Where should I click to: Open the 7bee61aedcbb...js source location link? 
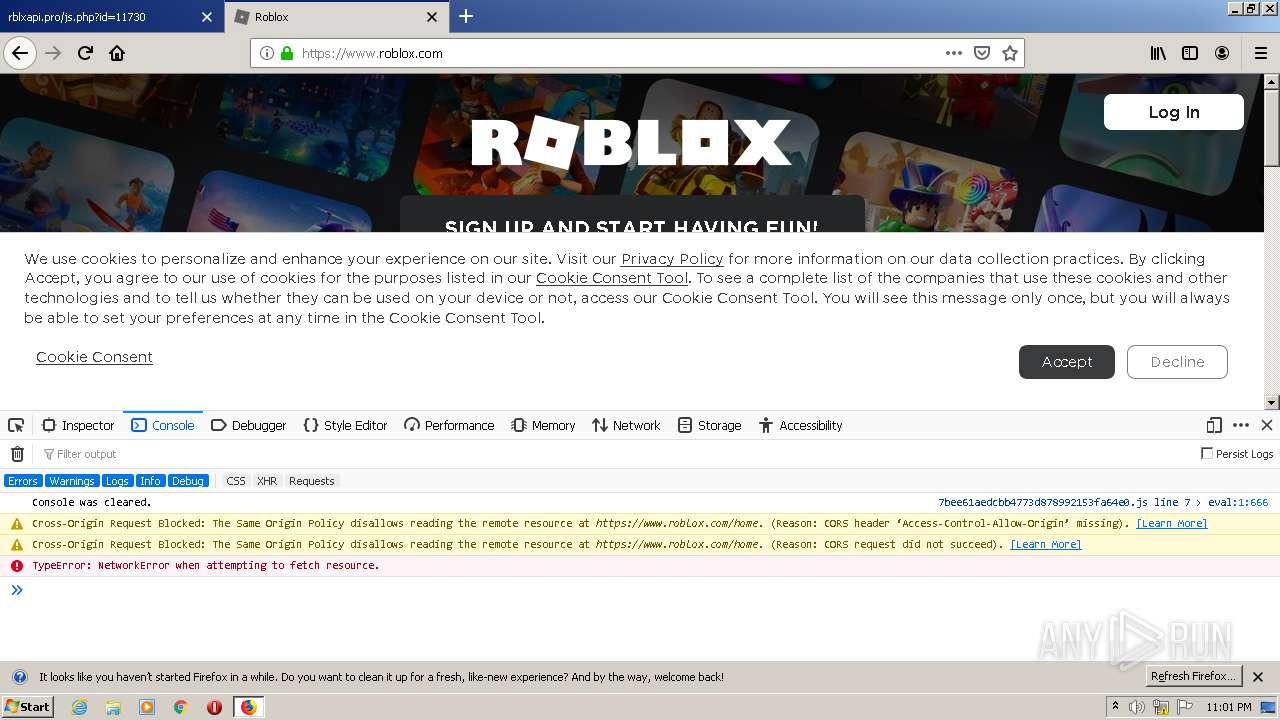tap(1103, 502)
